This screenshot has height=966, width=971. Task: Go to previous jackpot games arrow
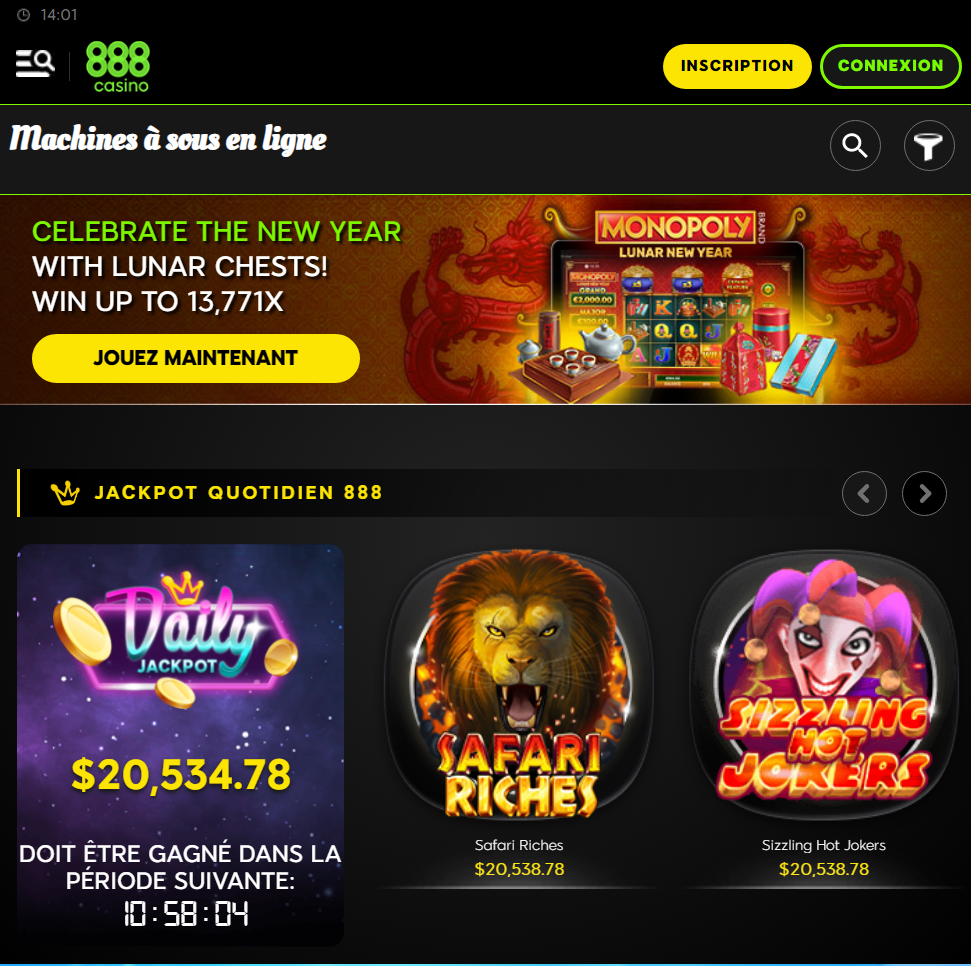tap(864, 494)
